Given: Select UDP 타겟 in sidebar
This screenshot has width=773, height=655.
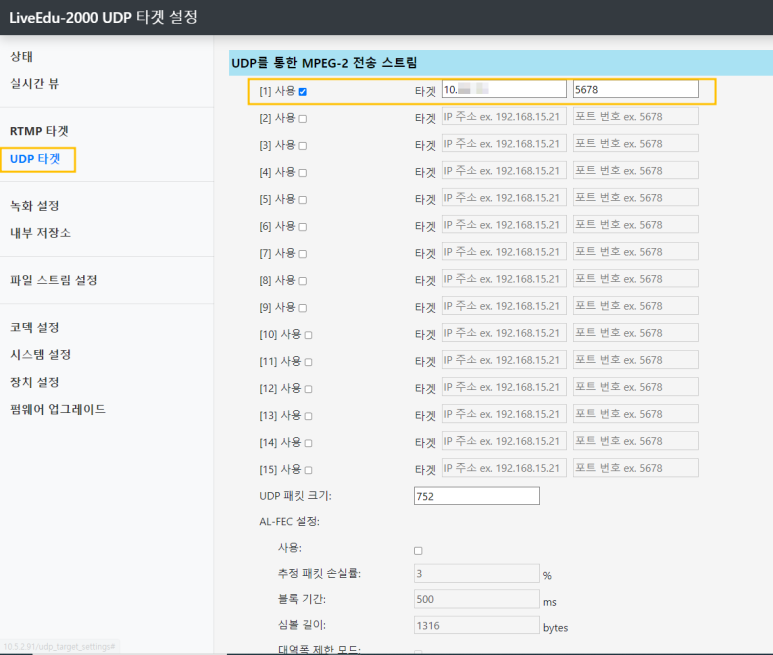Looking at the screenshot, I should [35, 159].
